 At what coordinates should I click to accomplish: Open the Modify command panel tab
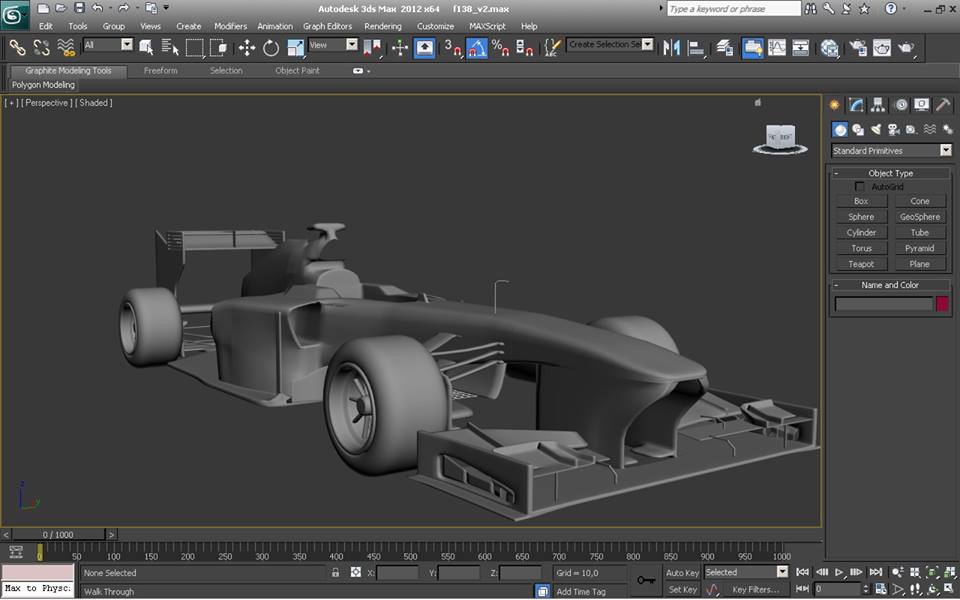tap(856, 105)
